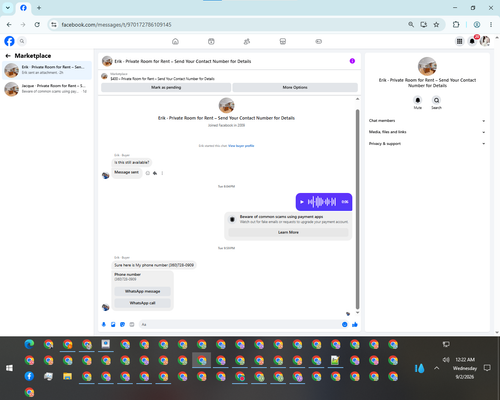Viewport: 500px width, 400px height.
Task: Search in conversation with the Search icon
Action: click(436, 100)
